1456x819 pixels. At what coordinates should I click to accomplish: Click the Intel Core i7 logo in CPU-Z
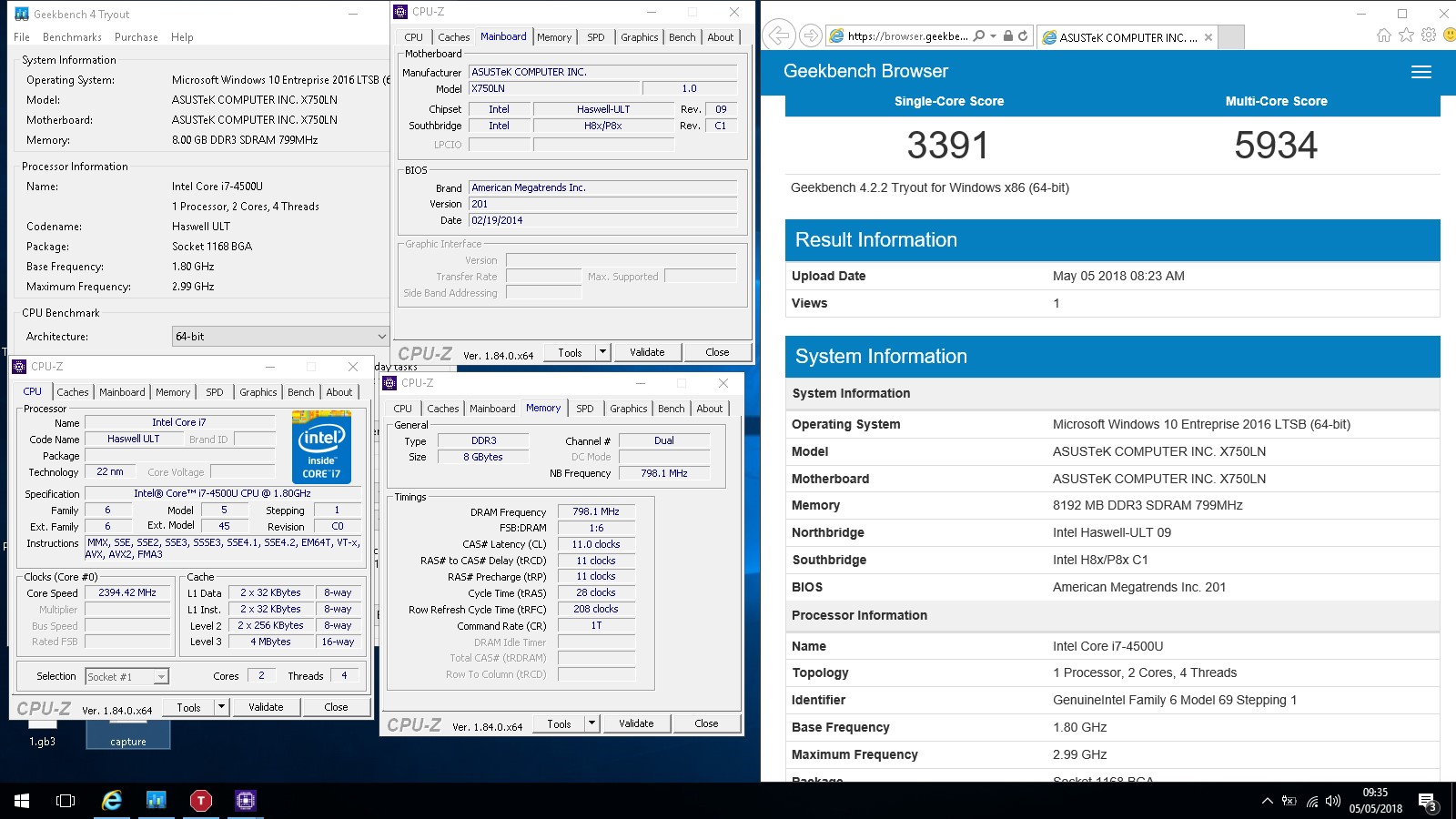(x=321, y=447)
